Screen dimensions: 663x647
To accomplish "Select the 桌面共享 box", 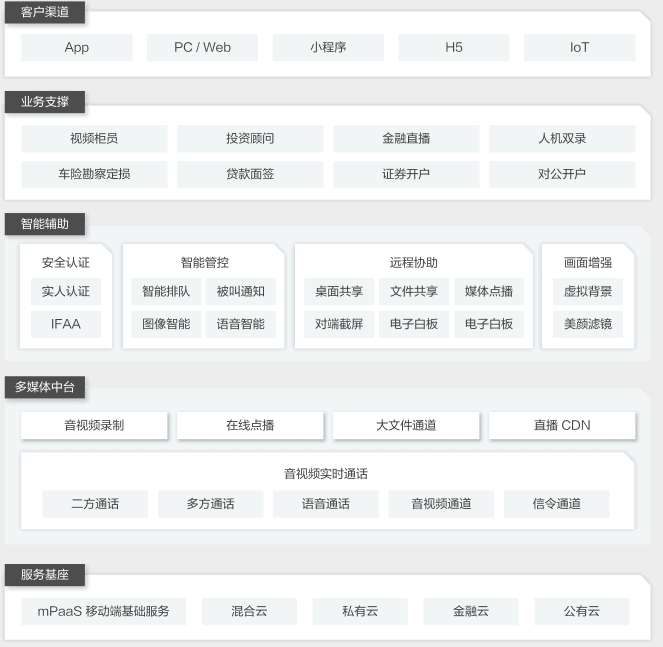I will pos(339,291).
